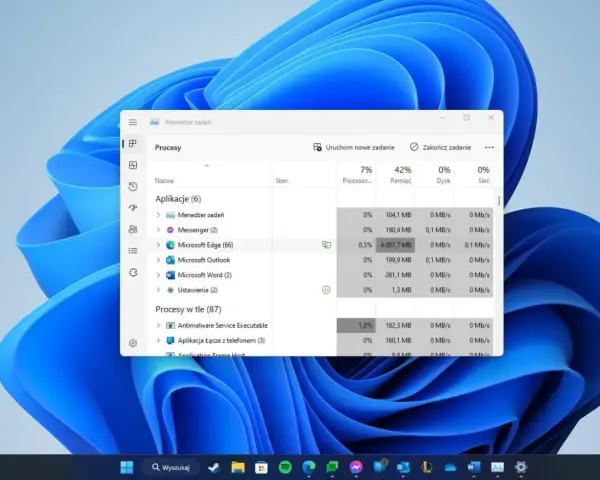Open the Services puzzle sidebar icon
Screen dimensions: 600x480
tap(133, 273)
